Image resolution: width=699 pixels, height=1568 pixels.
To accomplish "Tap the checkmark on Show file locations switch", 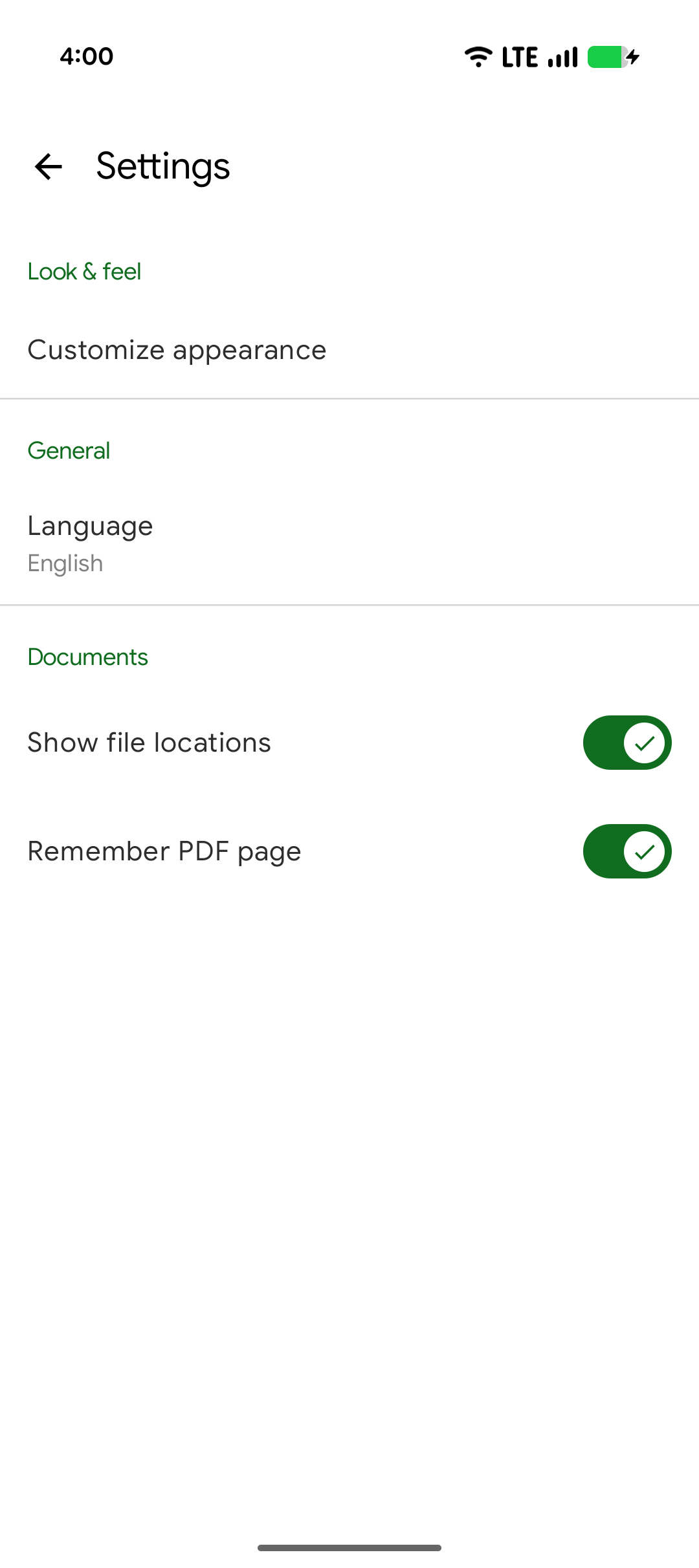I will 644,743.
